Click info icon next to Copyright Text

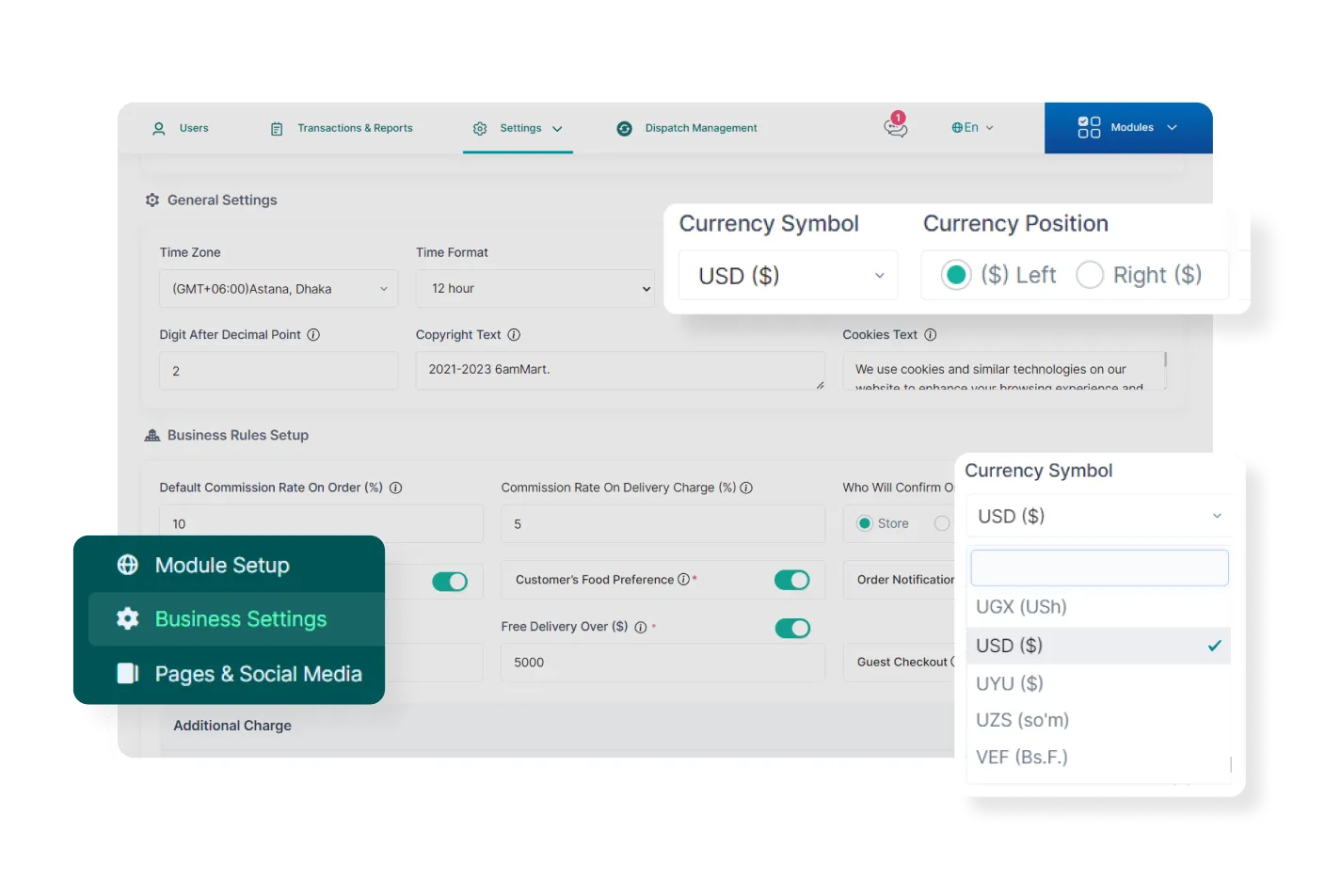(x=514, y=335)
